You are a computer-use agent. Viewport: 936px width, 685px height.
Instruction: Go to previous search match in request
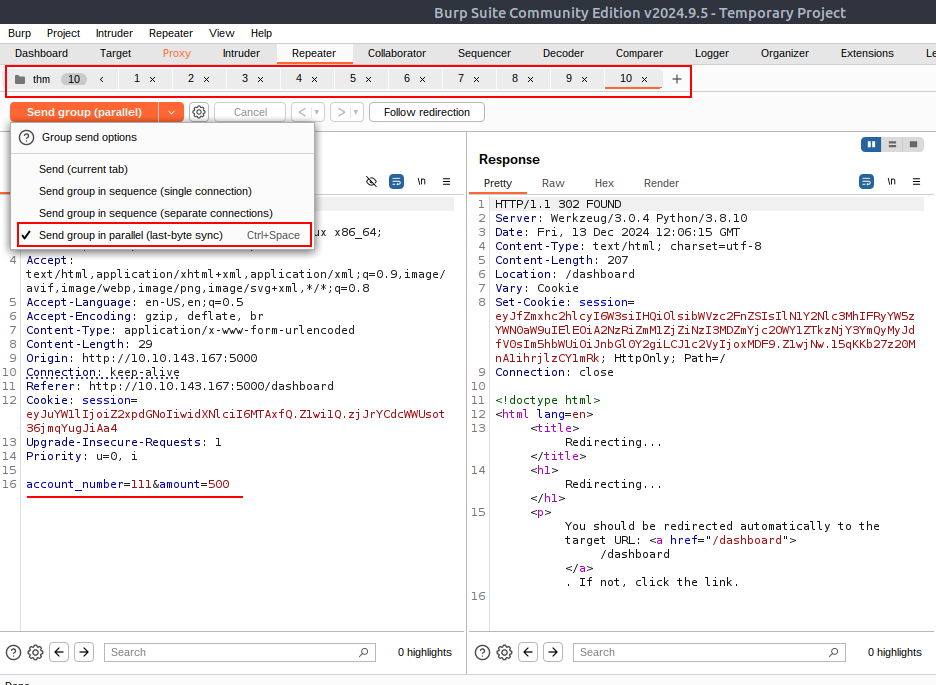coord(59,652)
